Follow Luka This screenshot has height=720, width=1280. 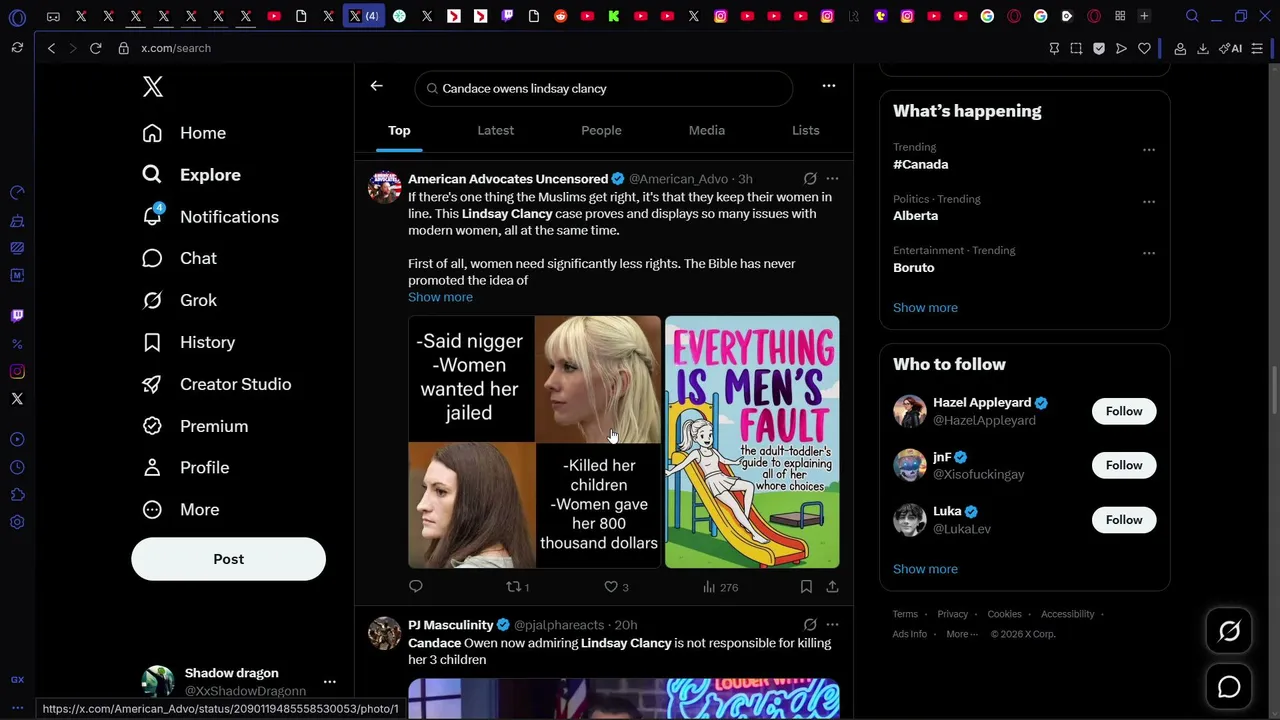tap(1124, 520)
